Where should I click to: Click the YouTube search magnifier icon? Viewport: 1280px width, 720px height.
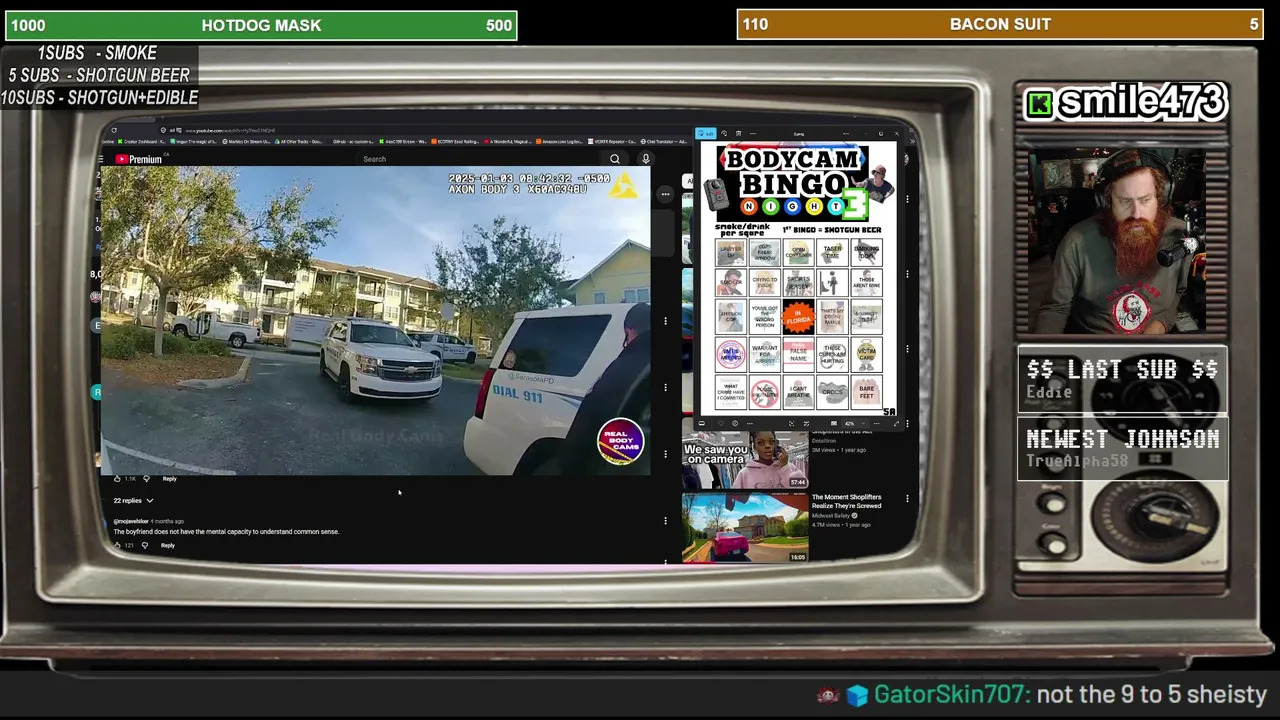point(615,159)
